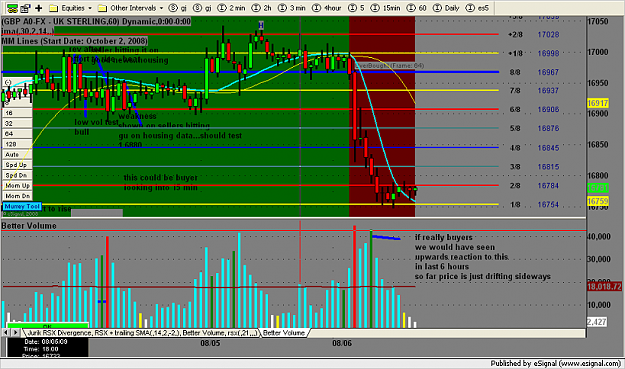
Task: Click the Published by eSignal footer text
Action: tap(556, 363)
